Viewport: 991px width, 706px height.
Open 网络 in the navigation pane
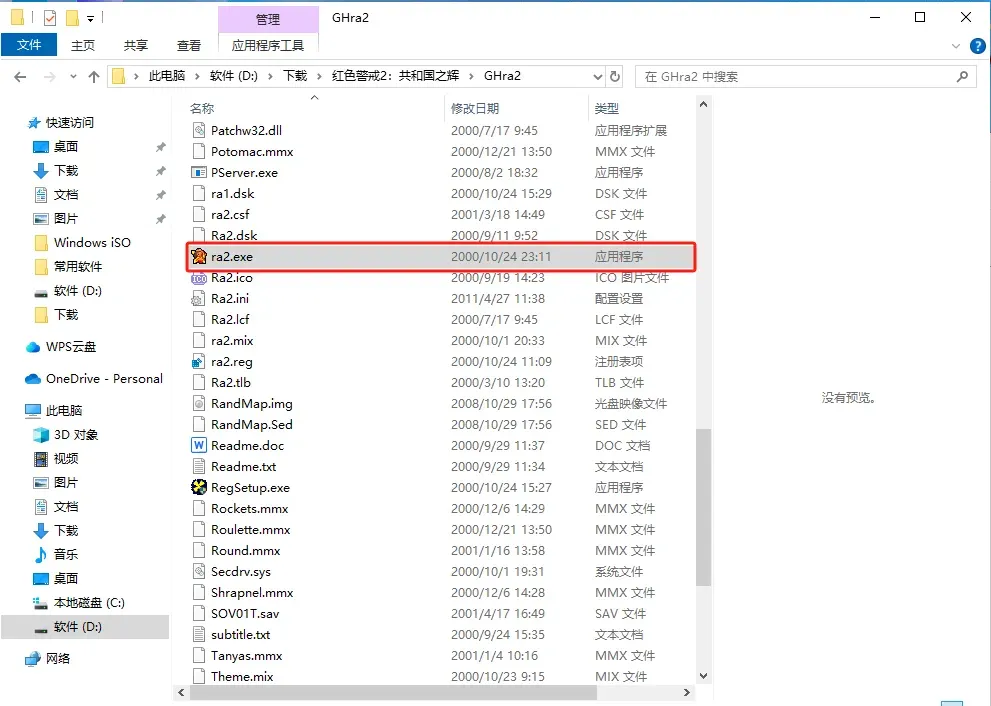coord(48,658)
